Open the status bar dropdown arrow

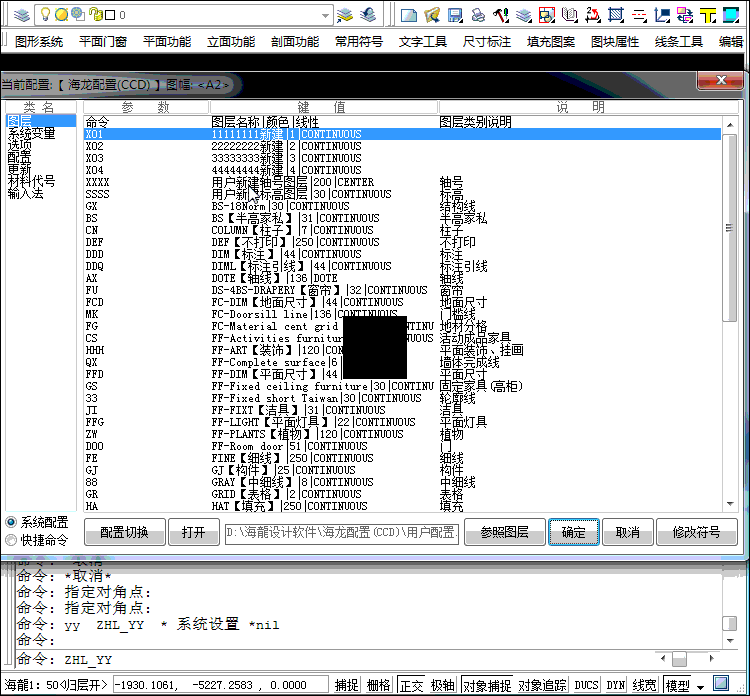click(700, 687)
